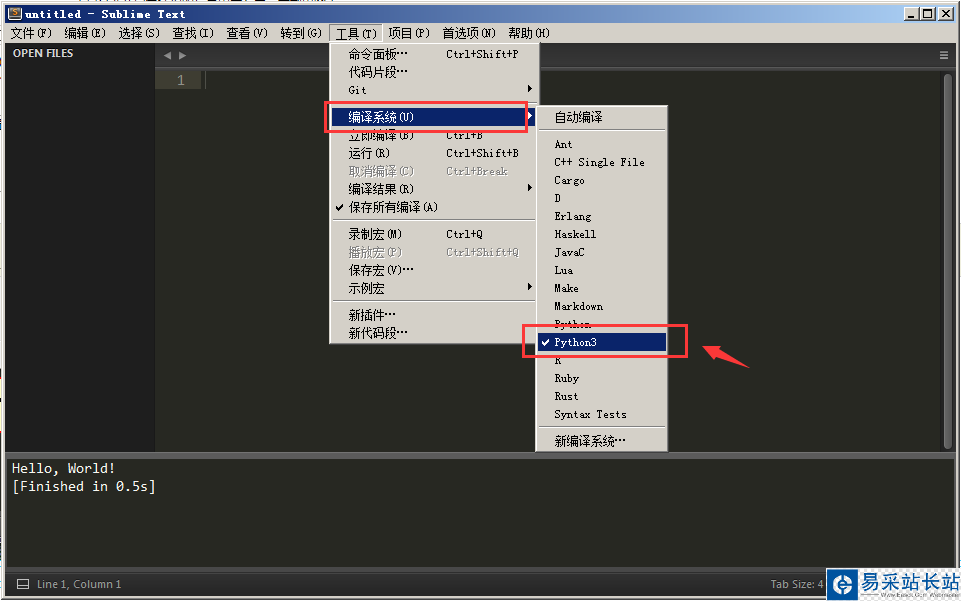The width and height of the screenshot is (961, 601).
Task: Select Syntax Tests build system
Action: pyautogui.click(x=602, y=414)
